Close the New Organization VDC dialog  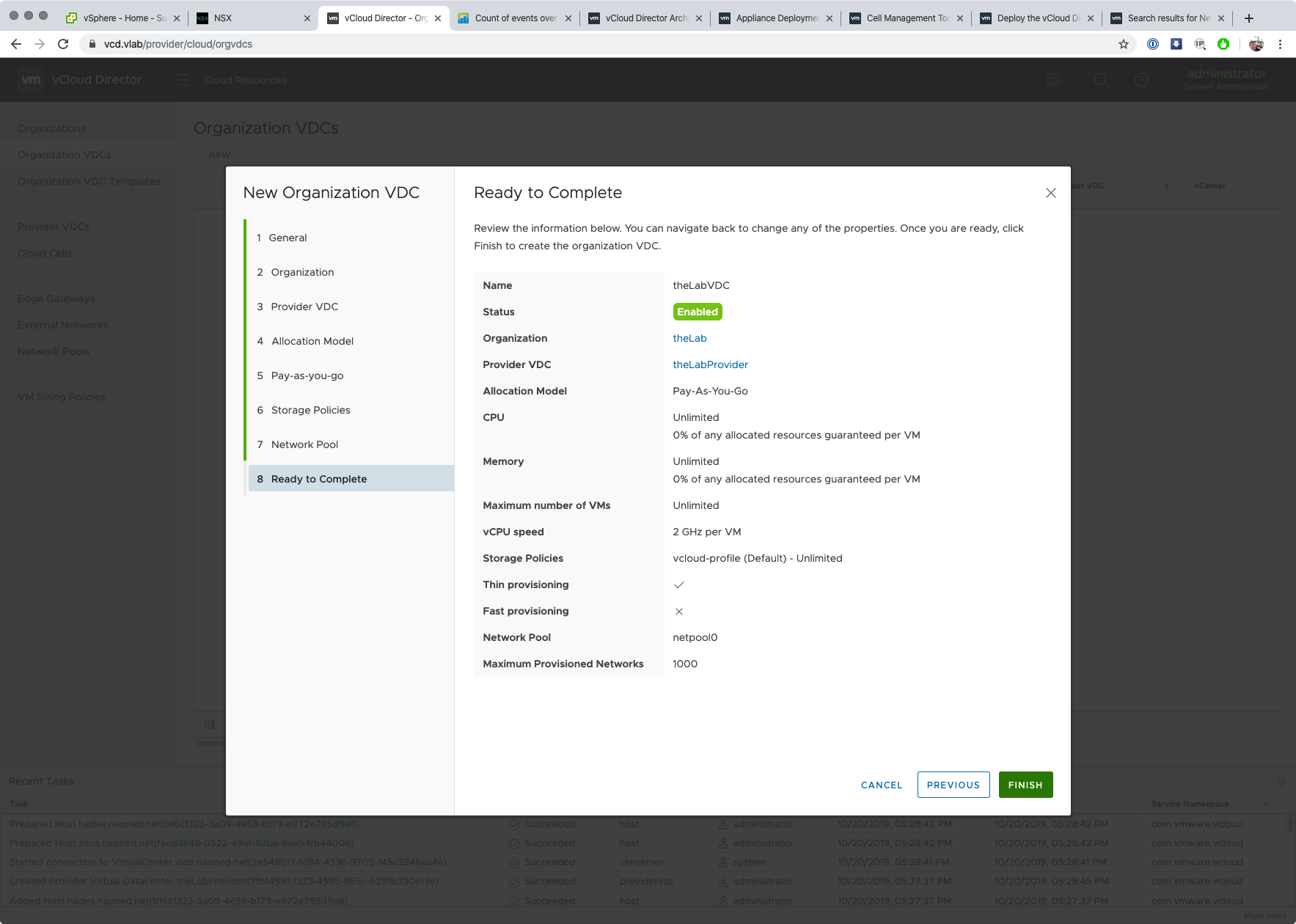tap(1050, 193)
